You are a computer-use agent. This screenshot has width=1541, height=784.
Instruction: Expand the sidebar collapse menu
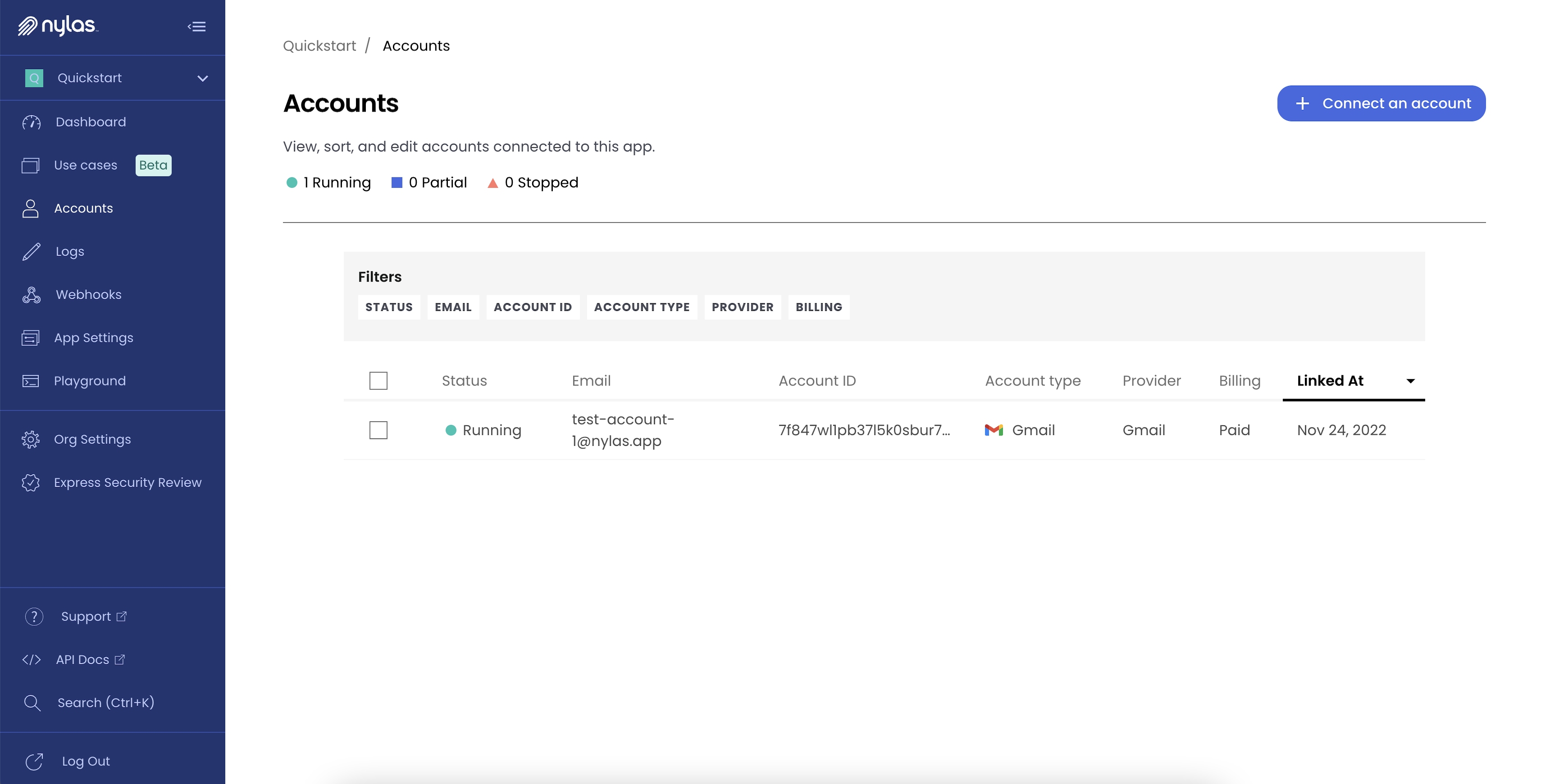(197, 25)
